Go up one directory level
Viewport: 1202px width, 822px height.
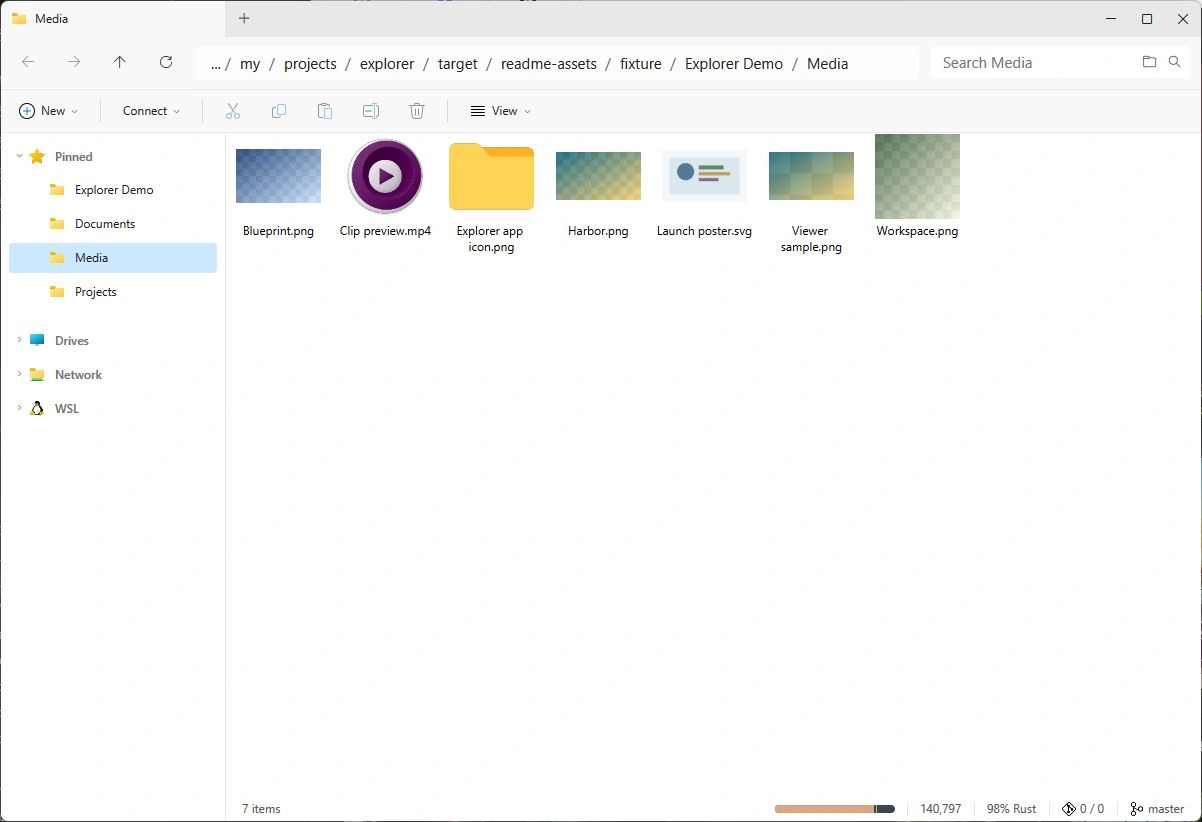tap(120, 62)
